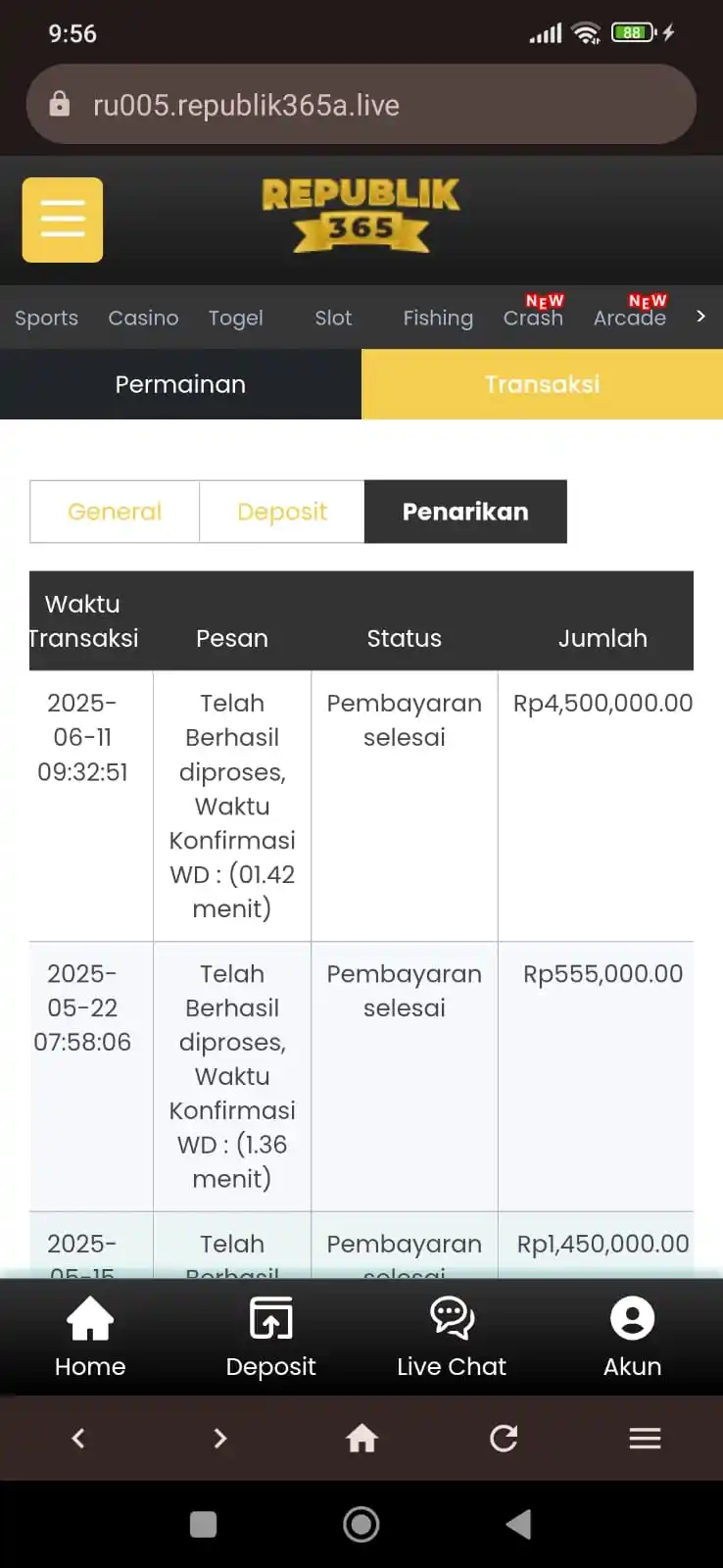Viewport: 723px width, 1568px height.
Task: Switch to the Permainan tab
Action: [180, 384]
